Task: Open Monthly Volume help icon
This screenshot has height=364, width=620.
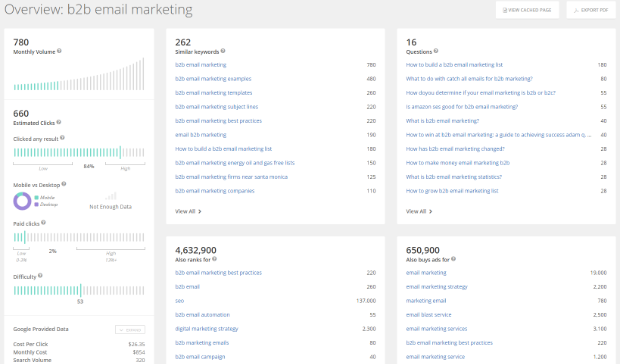Action: [59, 51]
